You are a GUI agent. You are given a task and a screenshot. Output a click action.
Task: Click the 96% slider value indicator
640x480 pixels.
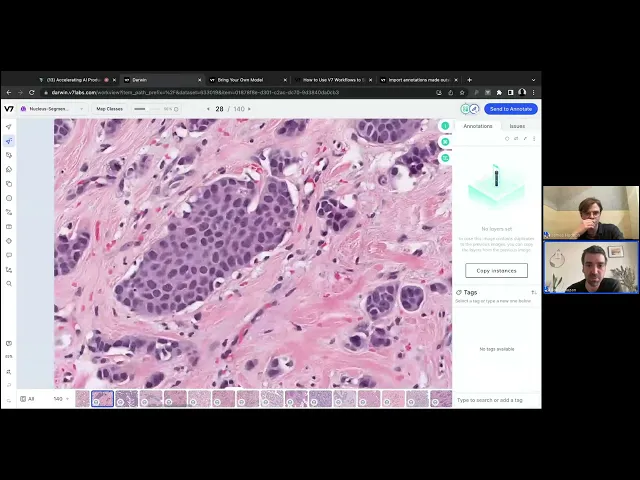click(167, 109)
